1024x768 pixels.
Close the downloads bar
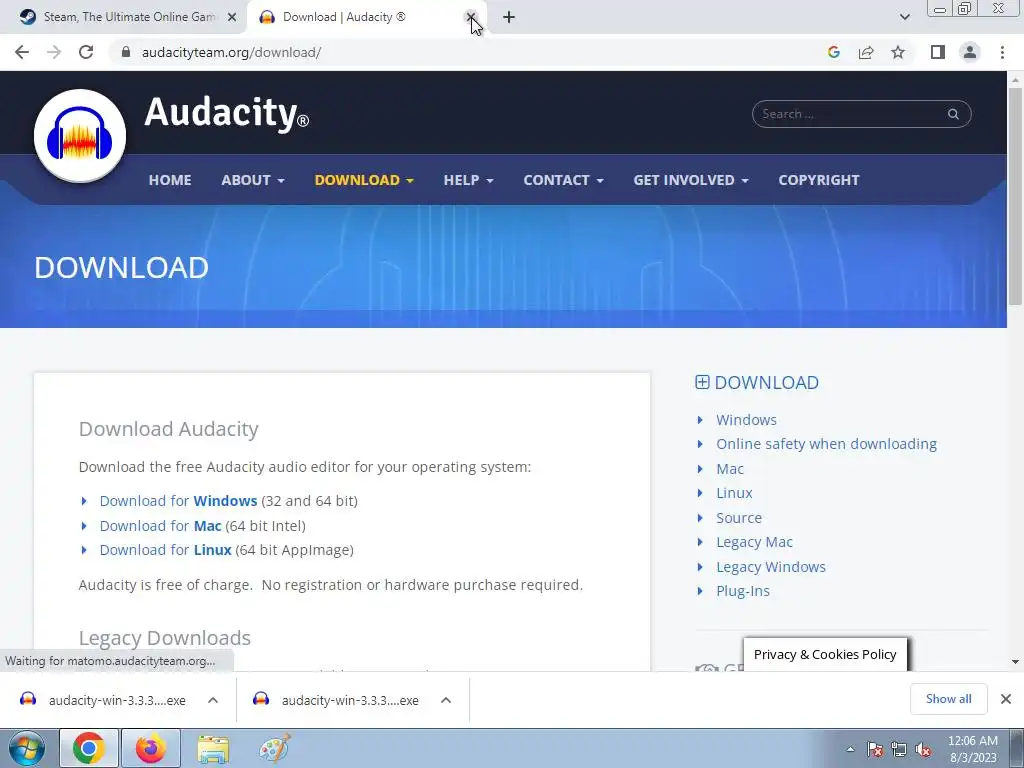(x=1006, y=699)
